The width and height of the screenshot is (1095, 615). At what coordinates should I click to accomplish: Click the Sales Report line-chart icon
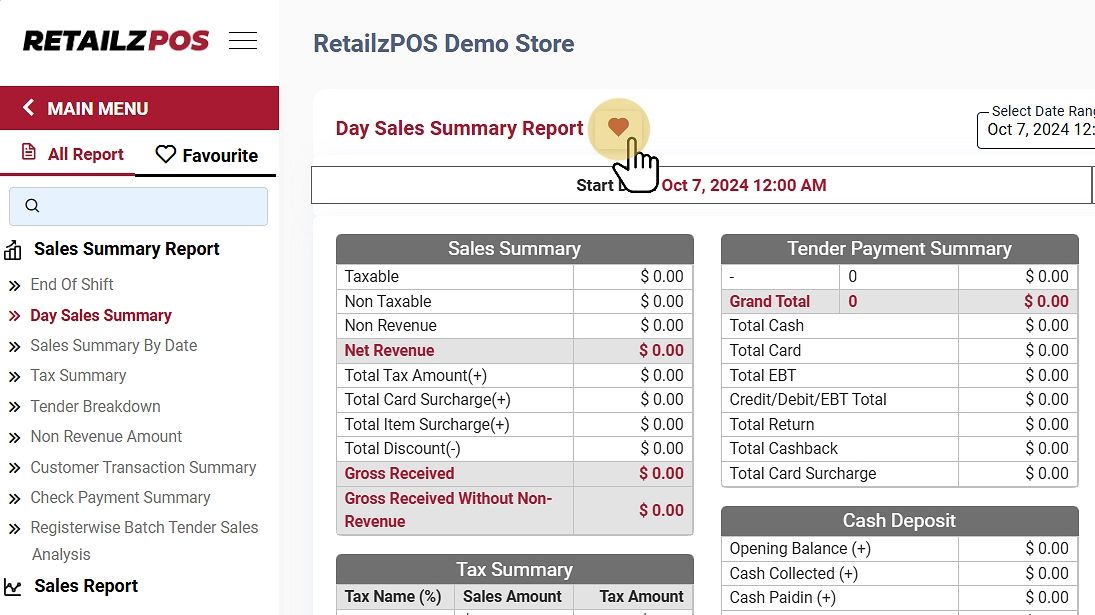(13, 587)
